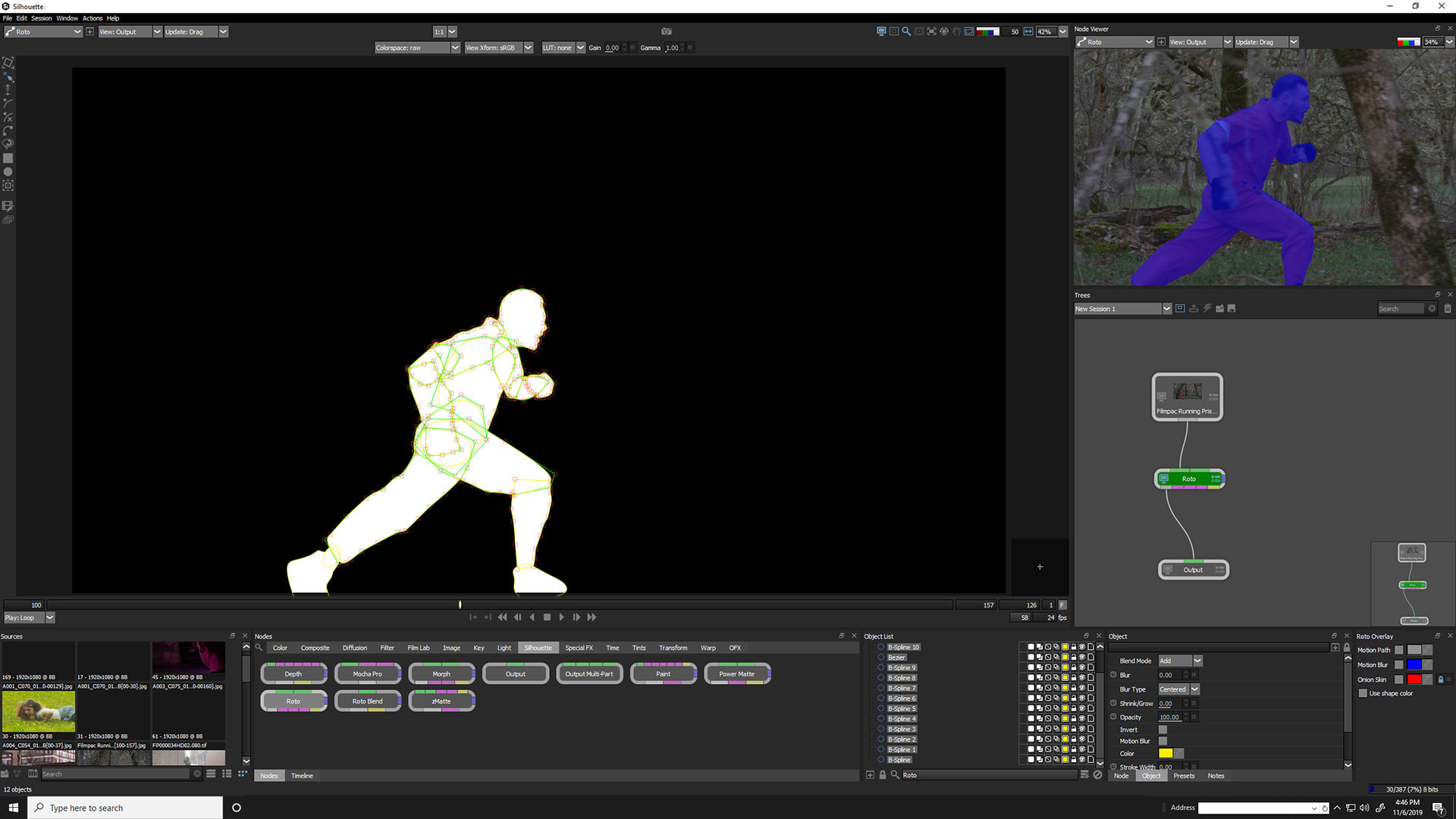Screen dimensions: 1456x819
Task: Click the yellow shape Color swatch
Action: point(1166,754)
